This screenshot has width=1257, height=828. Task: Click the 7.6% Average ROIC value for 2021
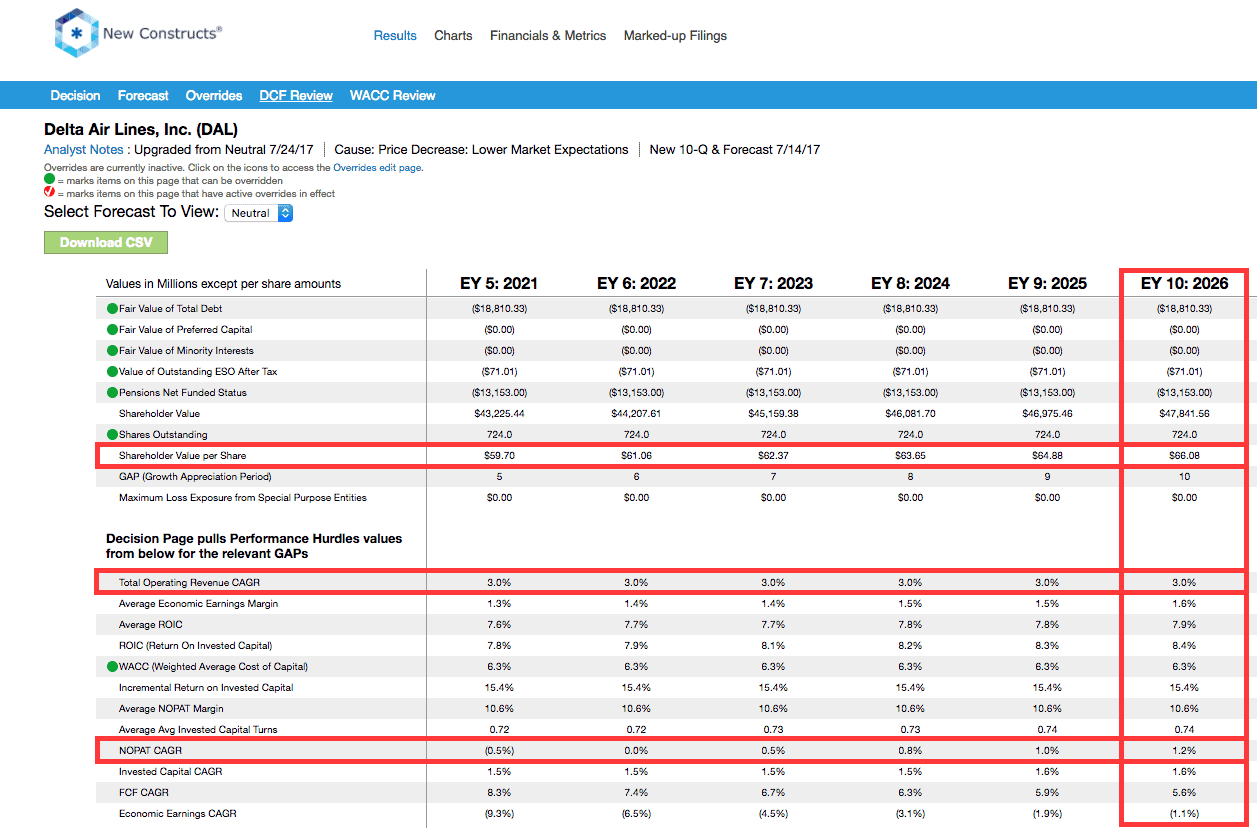point(499,624)
